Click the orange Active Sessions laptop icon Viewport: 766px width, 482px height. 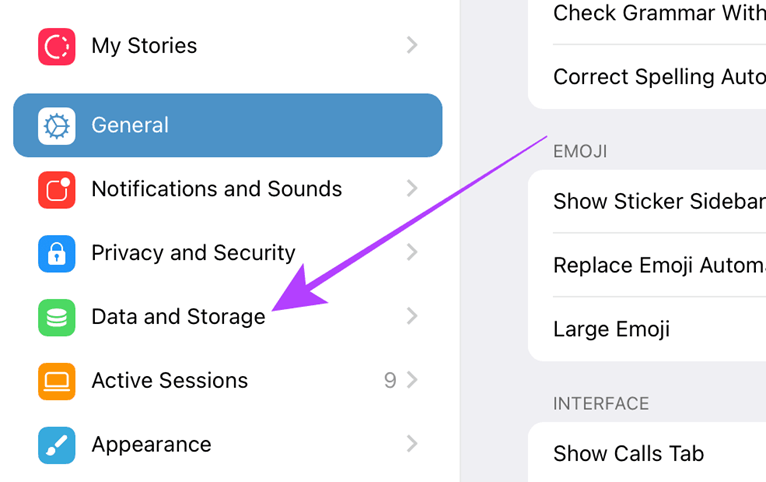click(57, 381)
